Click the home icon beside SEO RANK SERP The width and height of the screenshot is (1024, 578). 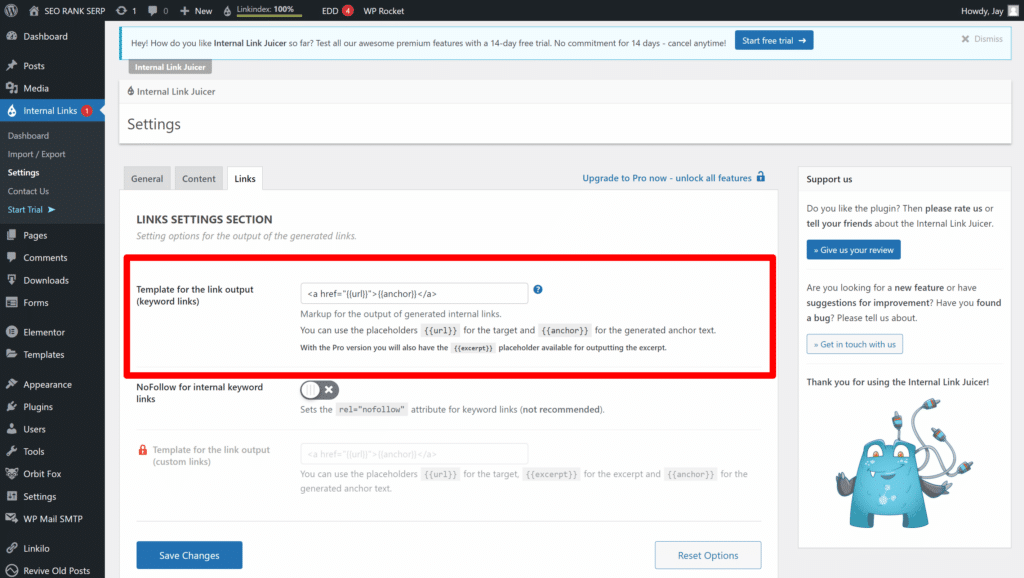tap(34, 10)
